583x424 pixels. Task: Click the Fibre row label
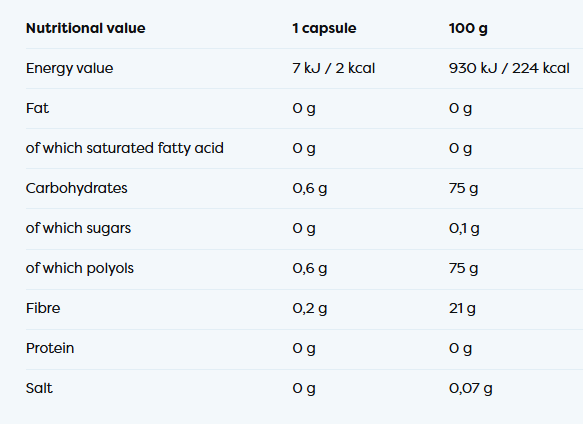[43, 308]
